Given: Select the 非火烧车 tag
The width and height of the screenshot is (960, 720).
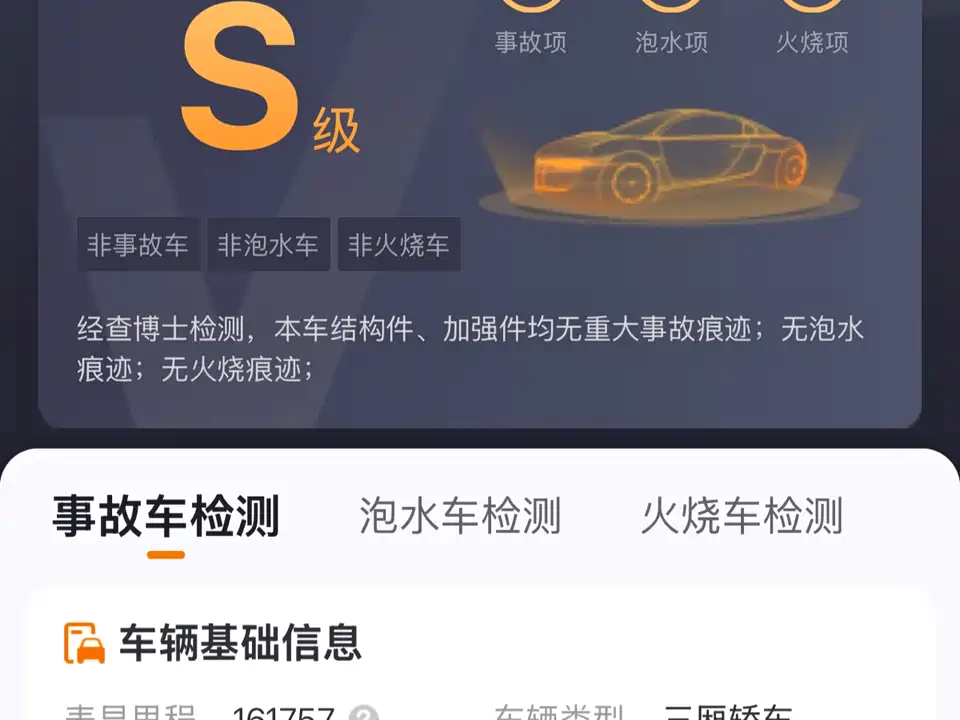Looking at the screenshot, I should tap(399, 244).
